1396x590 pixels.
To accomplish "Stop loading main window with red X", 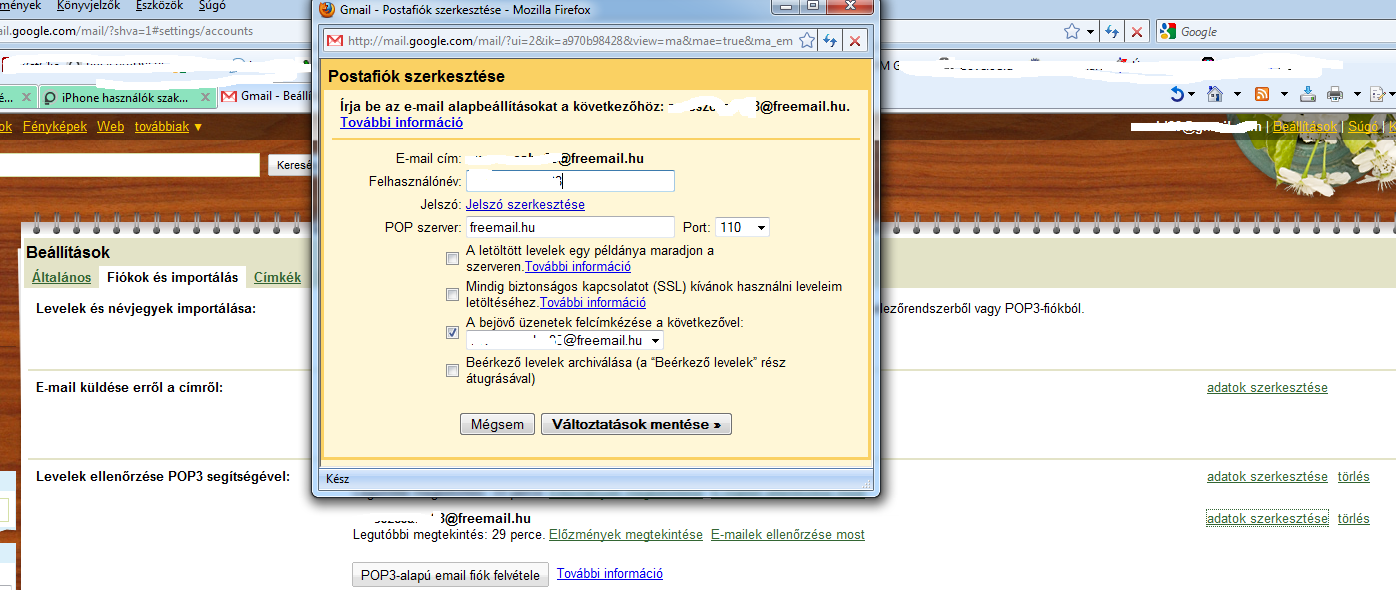I will click(x=1136, y=31).
